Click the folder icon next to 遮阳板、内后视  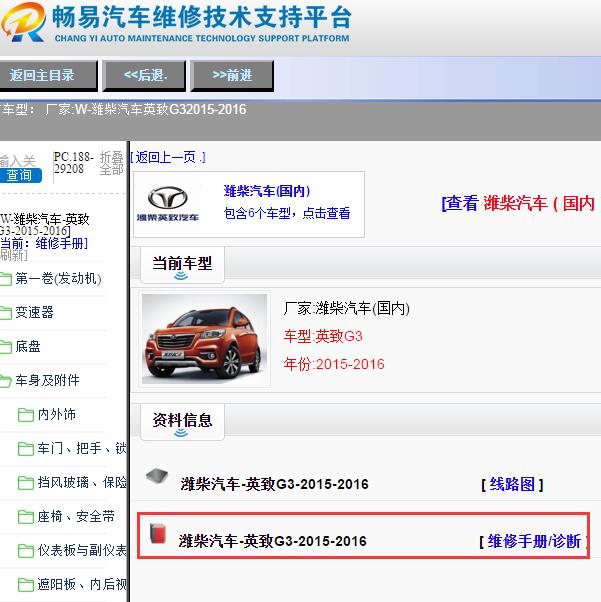coord(26,585)
